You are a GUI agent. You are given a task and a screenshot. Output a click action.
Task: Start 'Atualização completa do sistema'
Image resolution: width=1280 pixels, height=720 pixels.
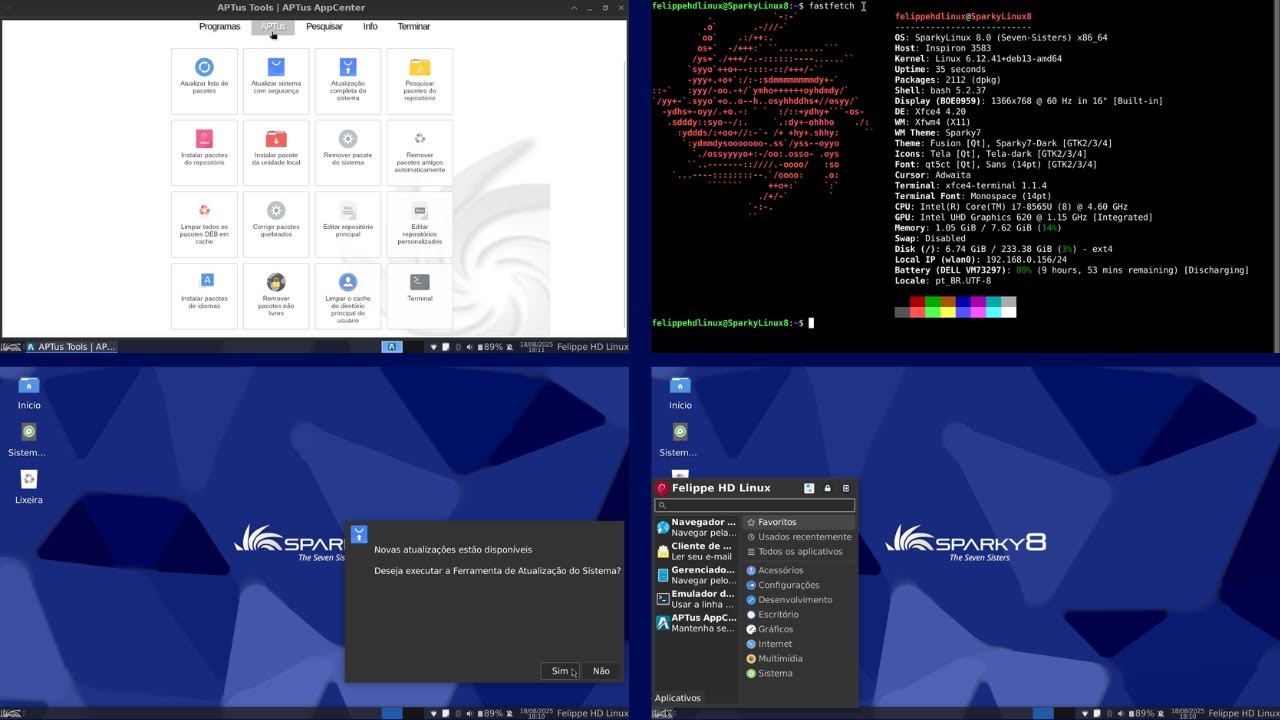[348, 81]
